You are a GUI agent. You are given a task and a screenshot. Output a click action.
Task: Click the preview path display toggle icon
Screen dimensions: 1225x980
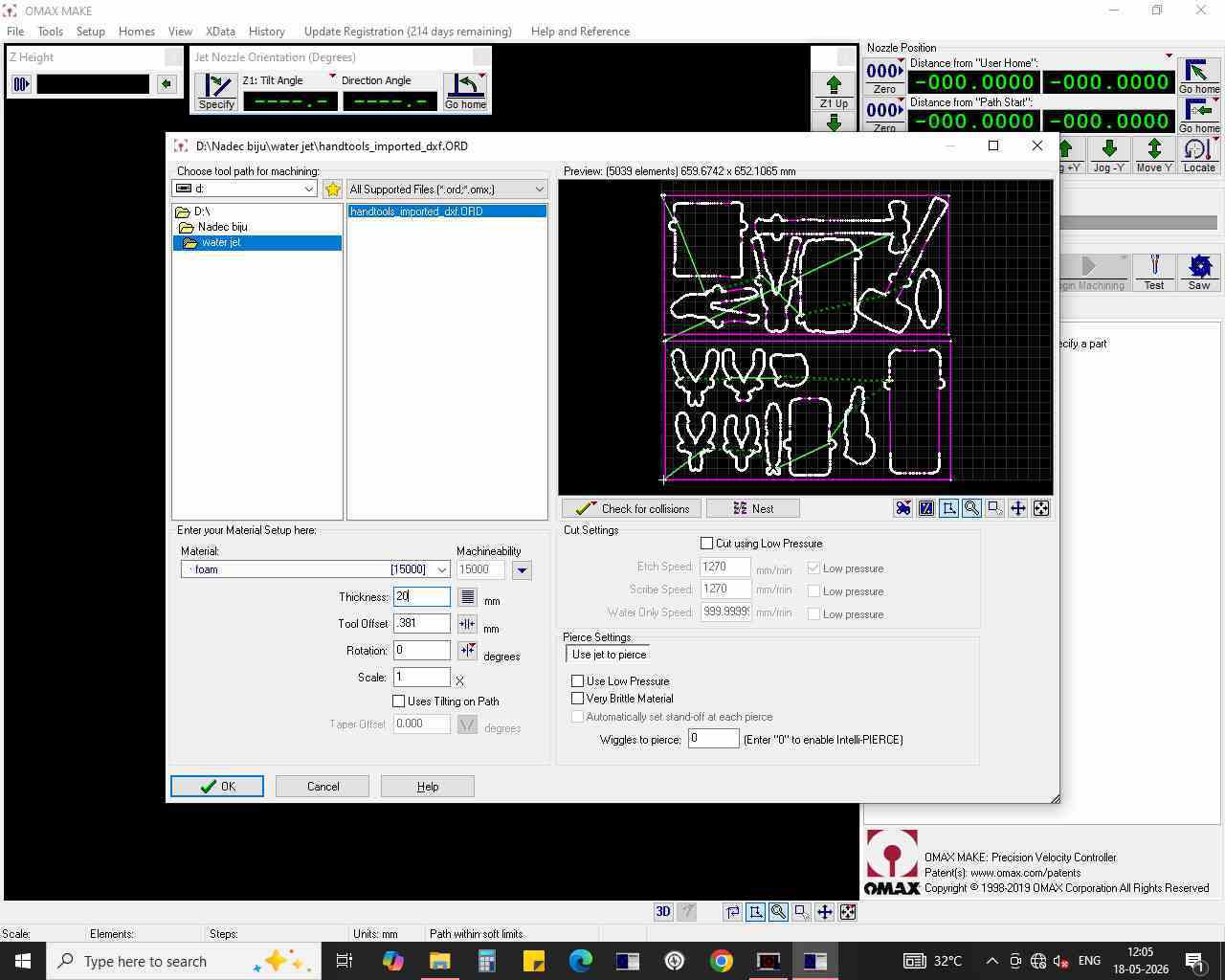pos(926,508)
